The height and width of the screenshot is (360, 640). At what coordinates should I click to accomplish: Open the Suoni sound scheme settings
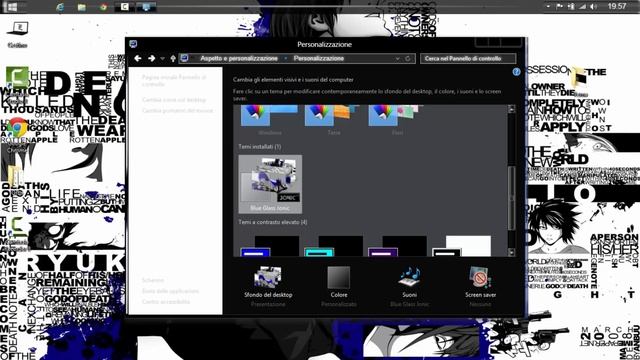(x=409, y=286)
